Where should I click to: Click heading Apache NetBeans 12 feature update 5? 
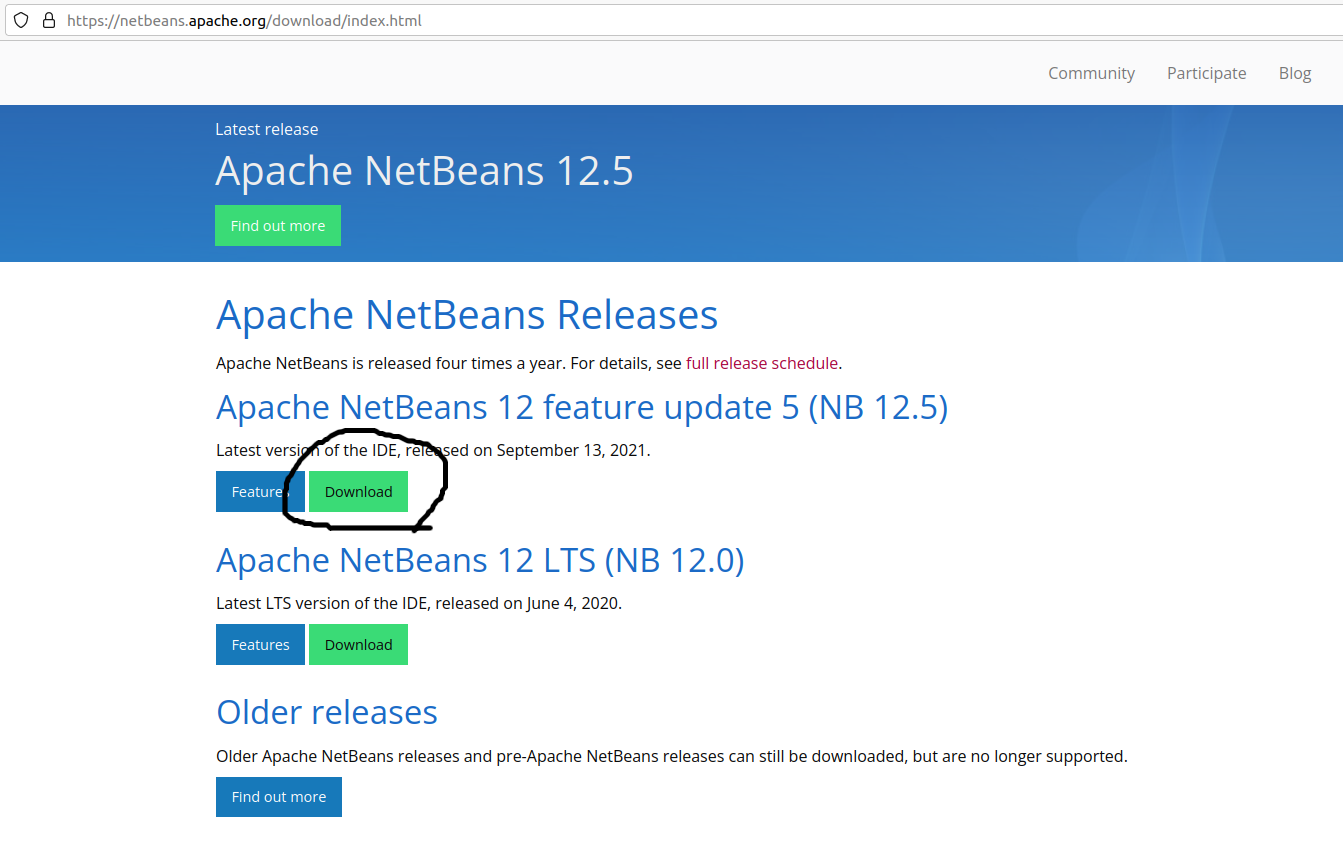coord(582,408)
